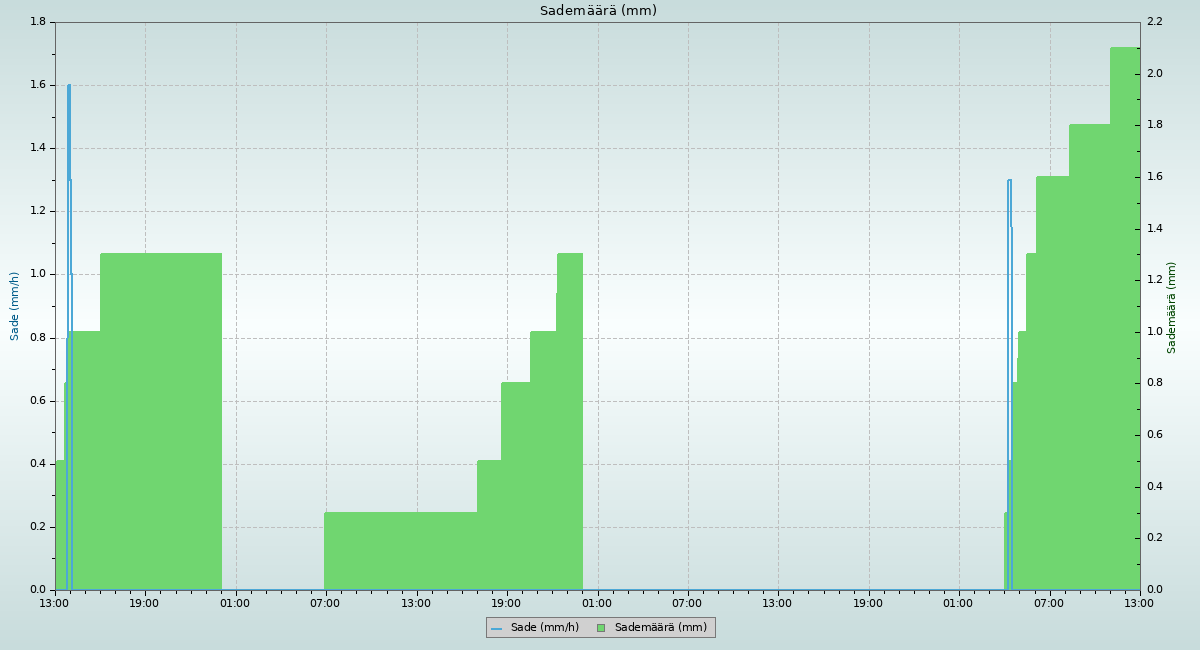1200x650 pixels.
Task: Select the blue spike peak reaching 1.6 mm/h
Action: click(x=69, y=86)
